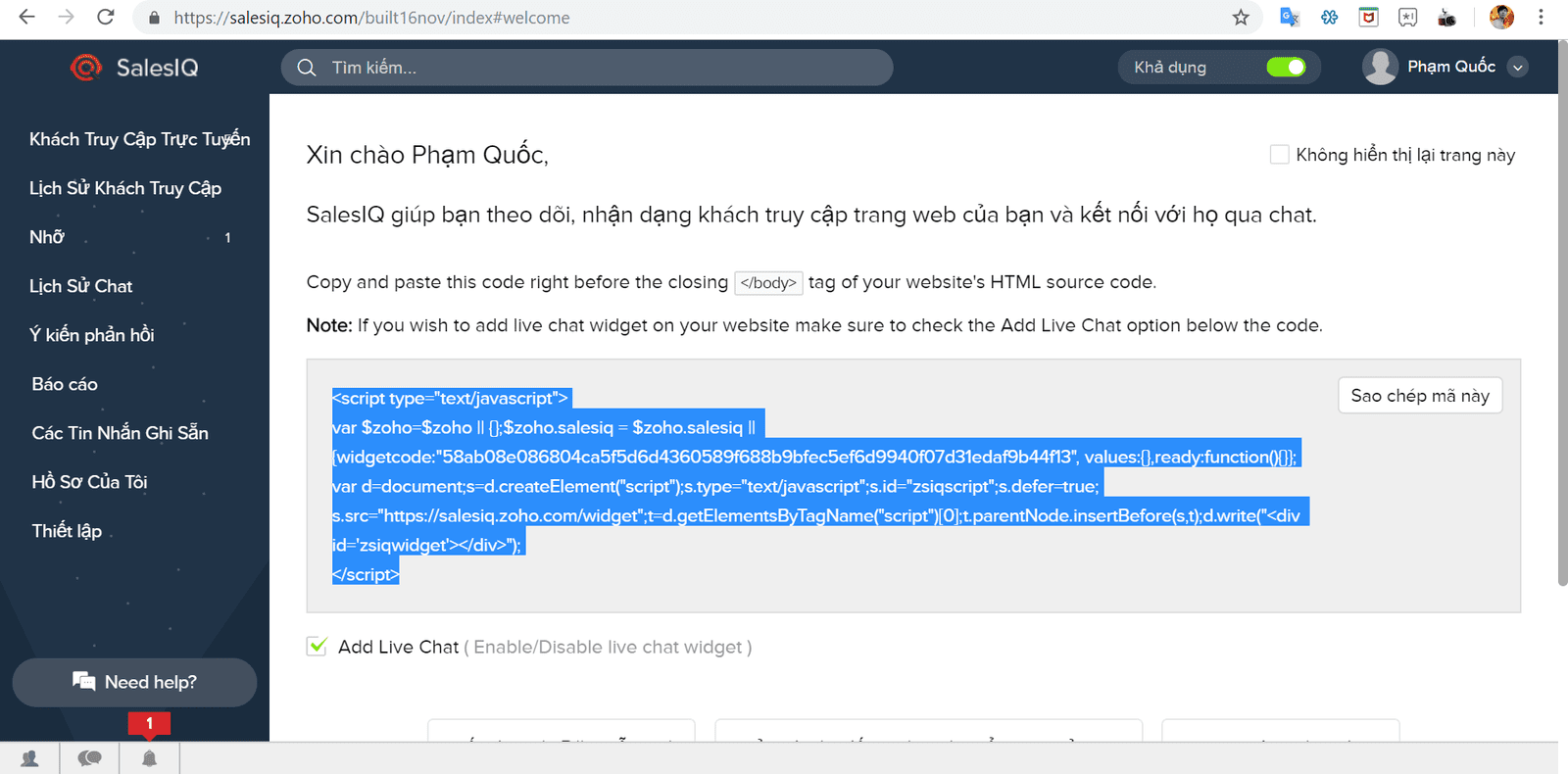Open Lịch Sử Khách Truy Cập

125,188
